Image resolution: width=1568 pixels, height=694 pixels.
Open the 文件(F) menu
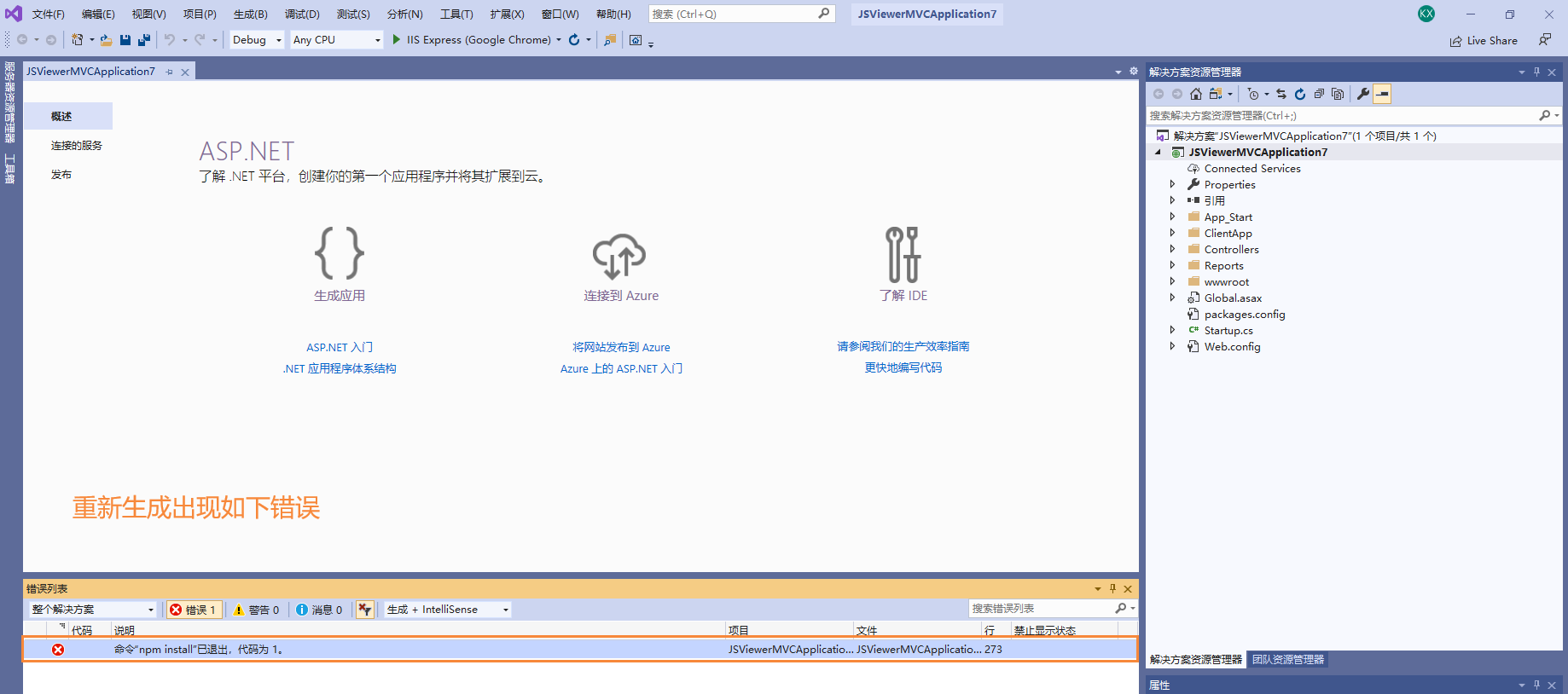[x=49, y=14]
